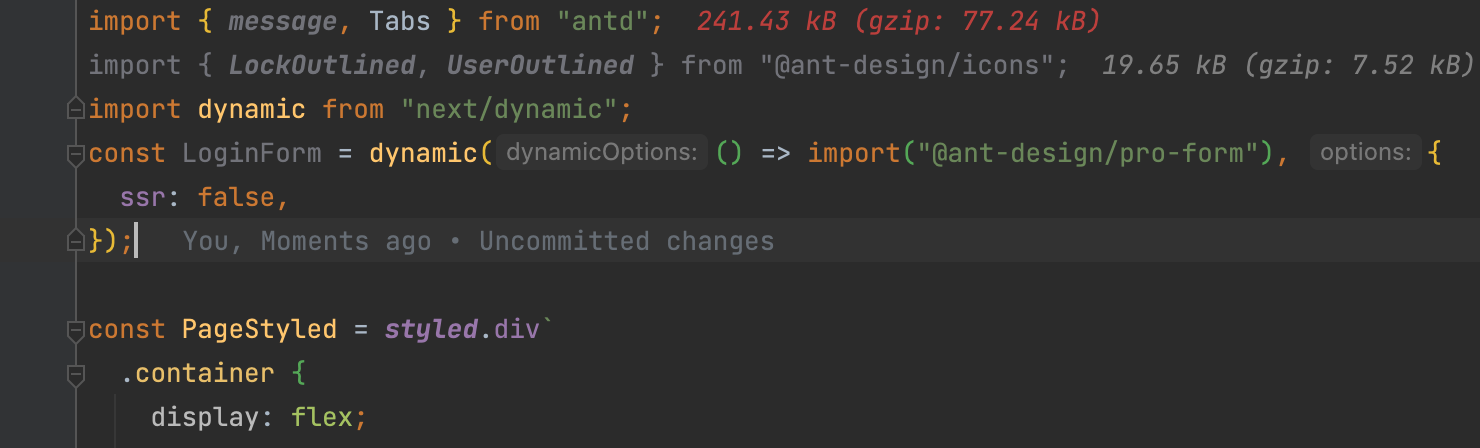Screen dimensions: 1480x448
Task: Click the 'LockOutlined' import name
Action: pyautogui.click(x=321, y=65)
